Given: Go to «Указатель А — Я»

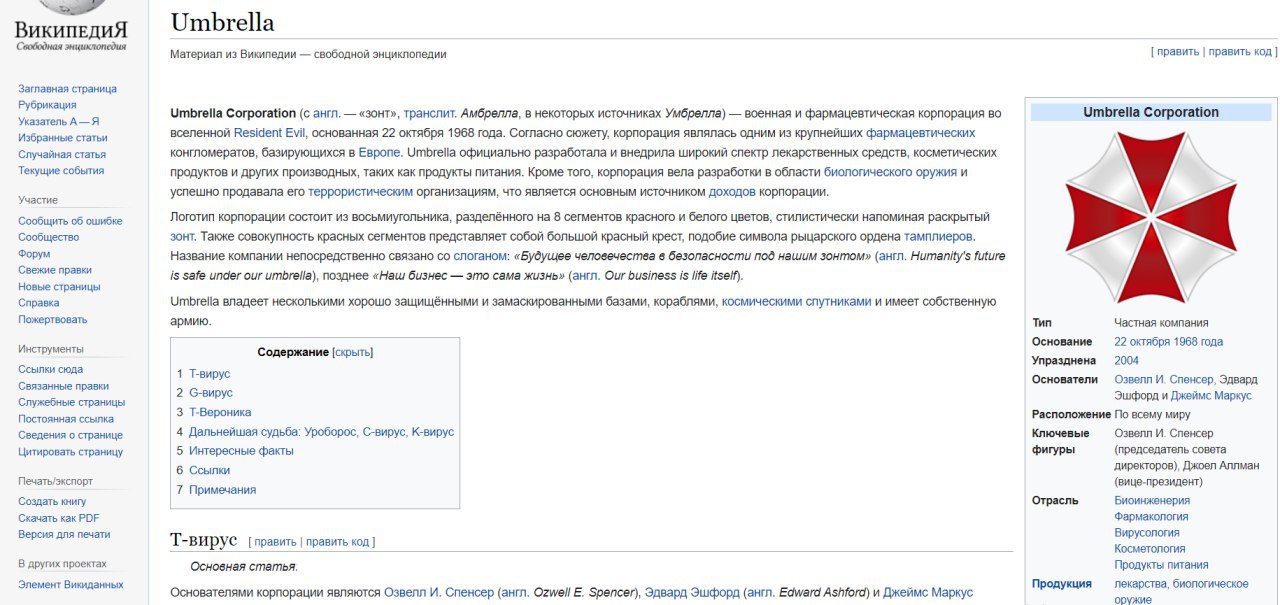Looking at the screenshot, I should 59,121.
